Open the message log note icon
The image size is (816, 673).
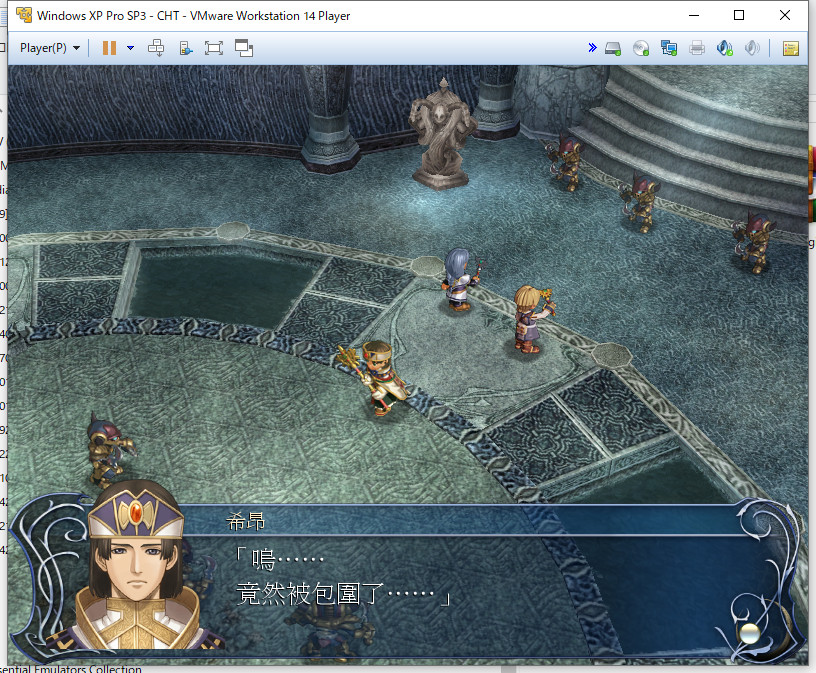coord(790,48)
